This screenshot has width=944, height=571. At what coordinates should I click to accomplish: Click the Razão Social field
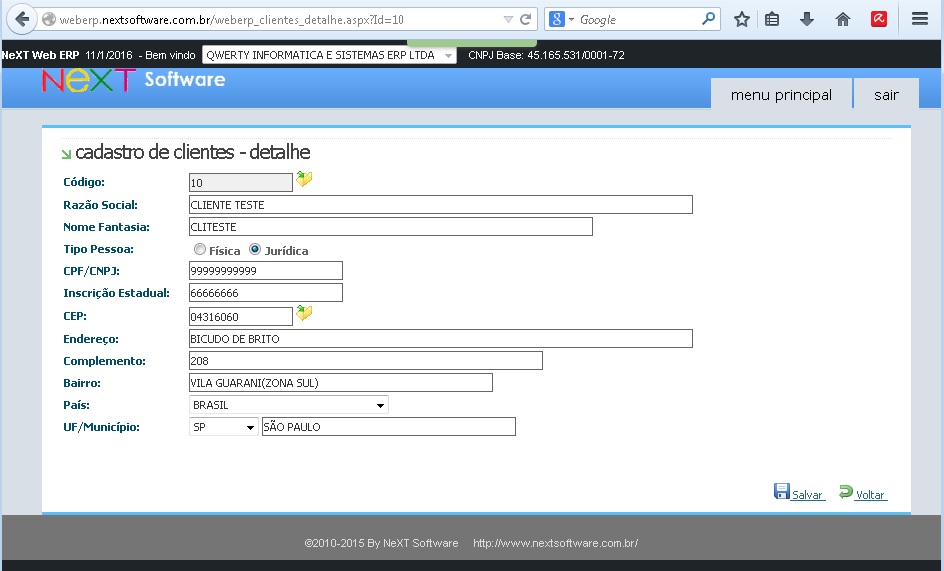(x=441, y=205)
